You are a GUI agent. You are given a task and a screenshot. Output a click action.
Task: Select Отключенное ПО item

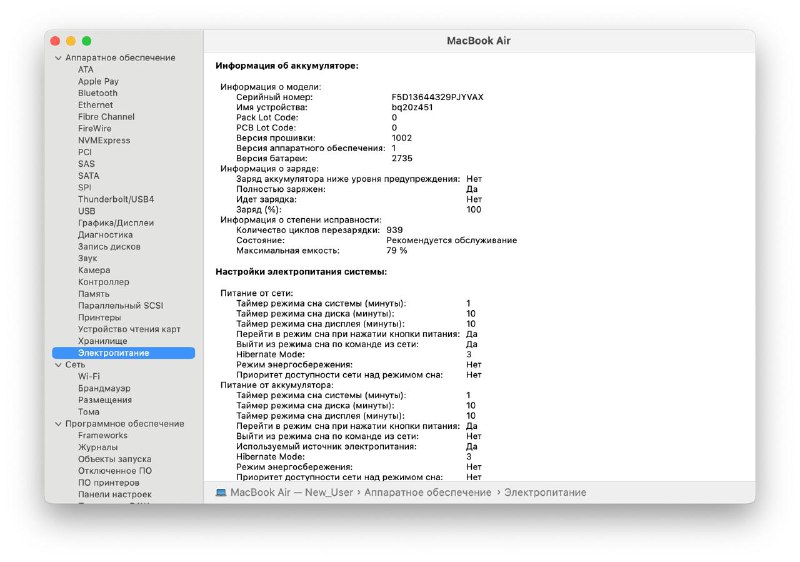(115, 471)
